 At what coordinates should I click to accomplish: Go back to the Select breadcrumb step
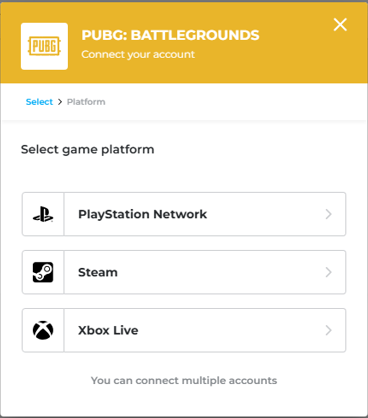click(39, 102)
